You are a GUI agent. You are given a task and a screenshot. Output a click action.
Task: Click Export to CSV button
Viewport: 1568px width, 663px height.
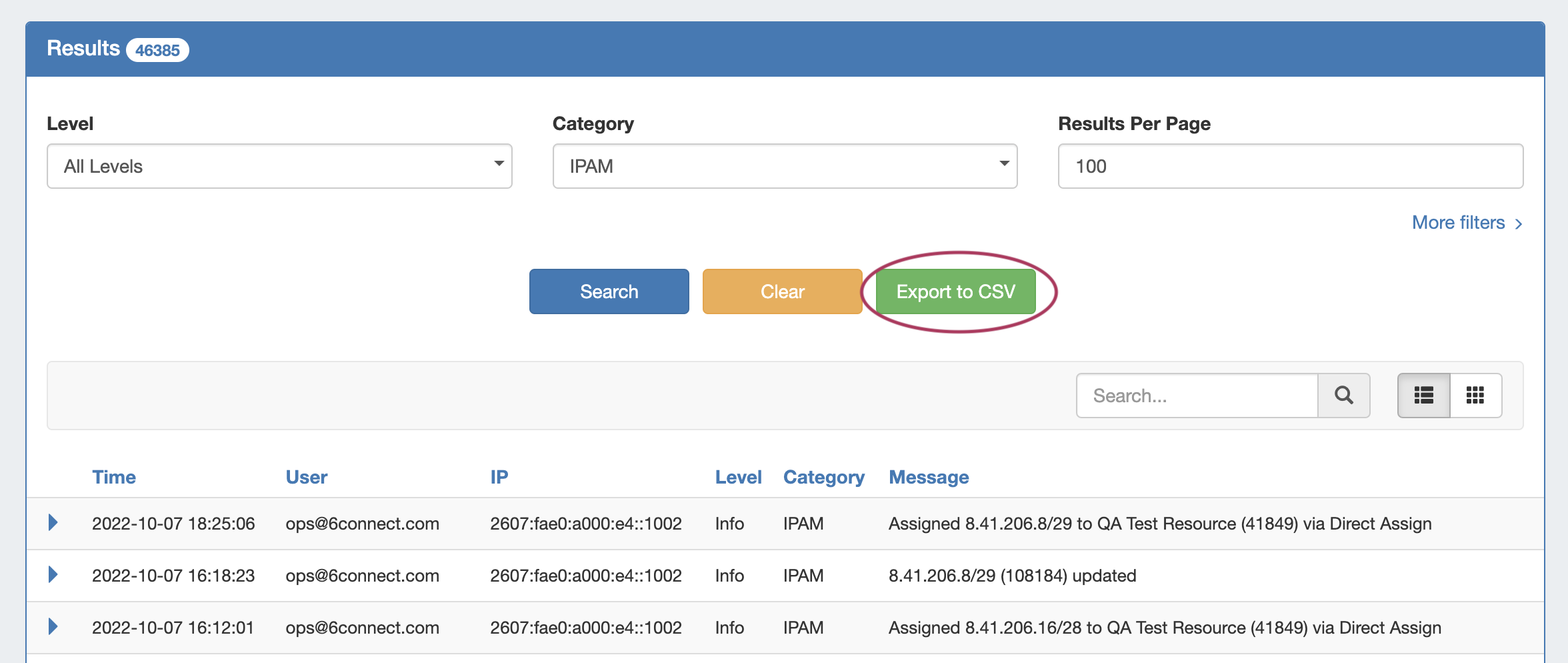pos(955,291)
